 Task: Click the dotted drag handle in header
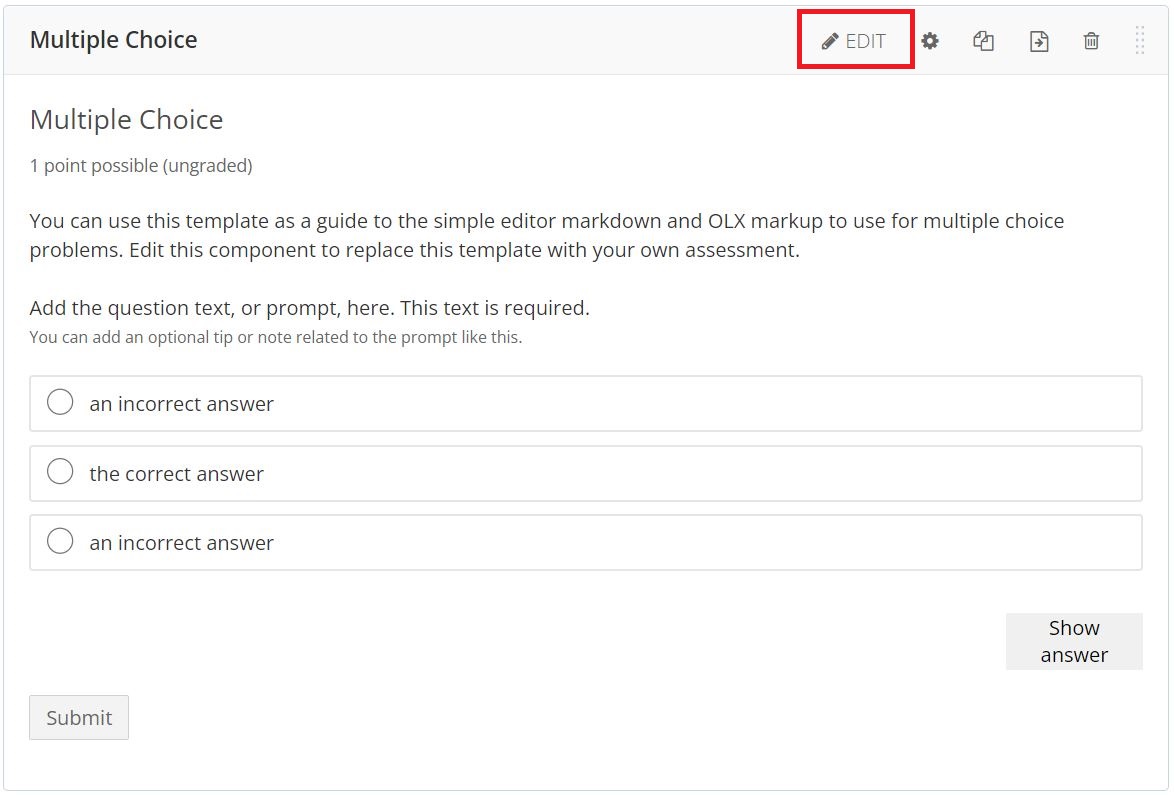1140,40
